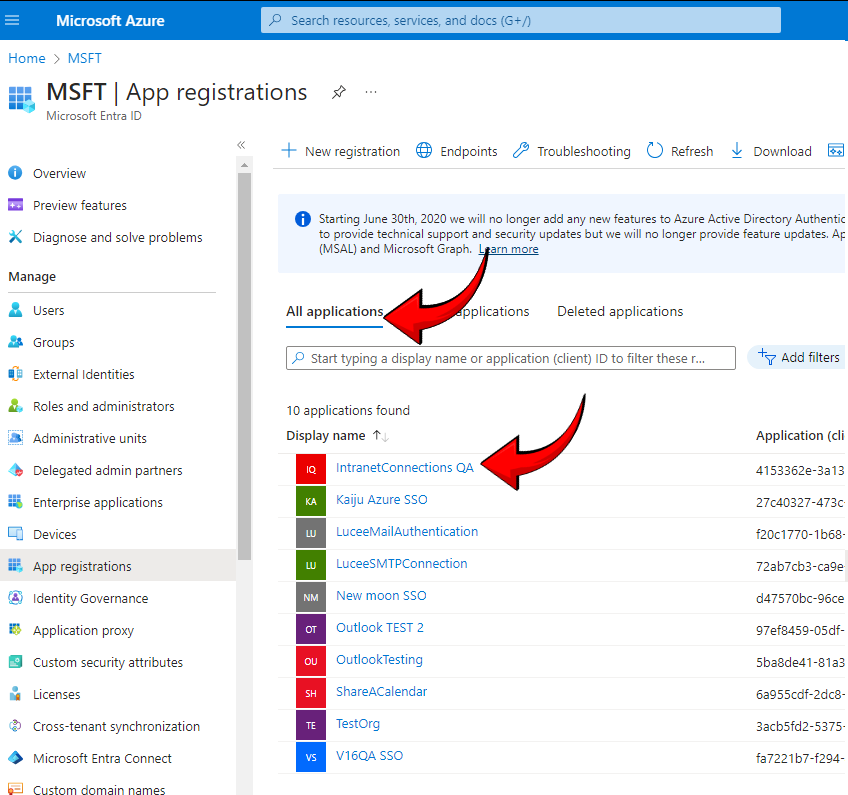
Task: Click the blue VS app tile
Action: click(311, 757)
